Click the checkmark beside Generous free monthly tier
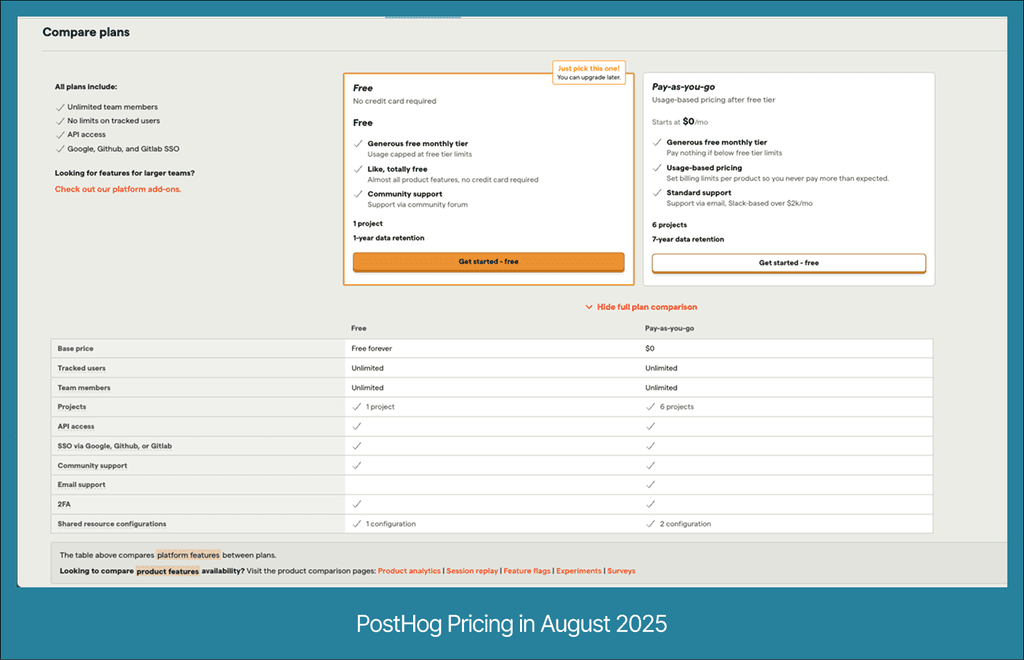1024x660 pixels. [x=357, y=143]
